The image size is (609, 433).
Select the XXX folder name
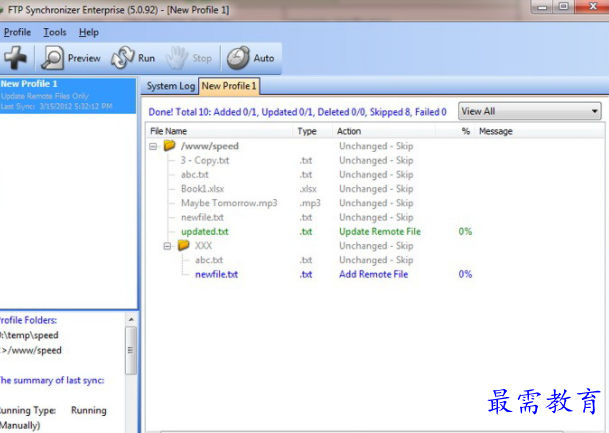click(x=203, y=246)
